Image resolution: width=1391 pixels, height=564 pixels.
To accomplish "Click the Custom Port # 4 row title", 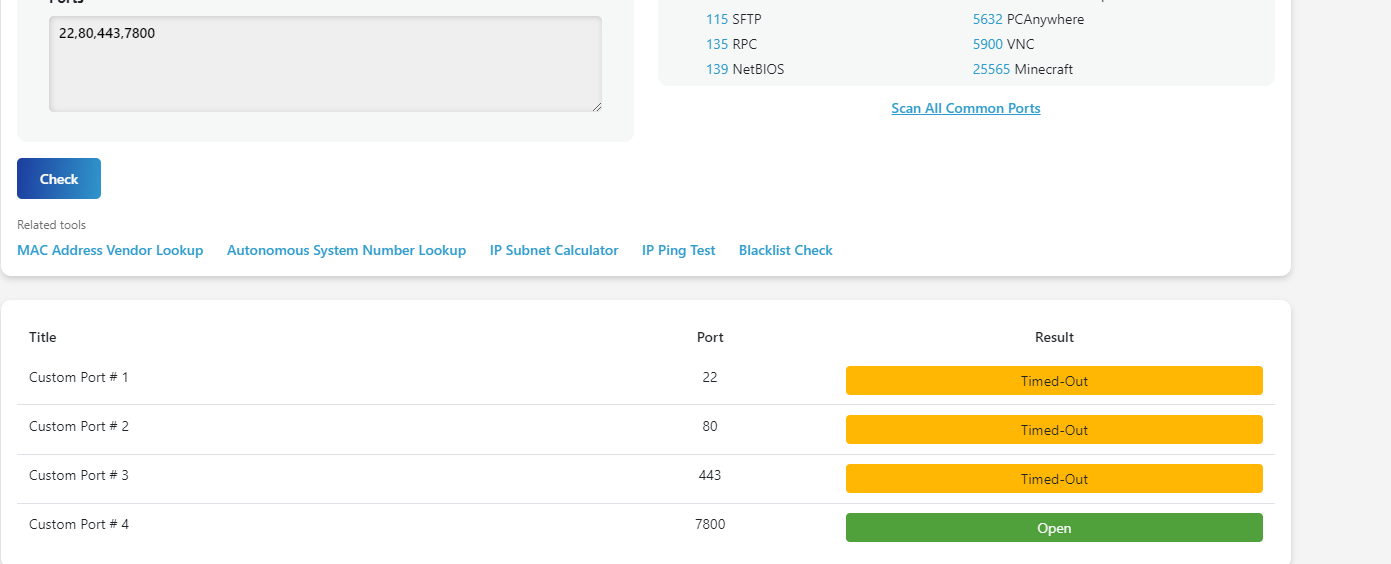I will (79, 524).
